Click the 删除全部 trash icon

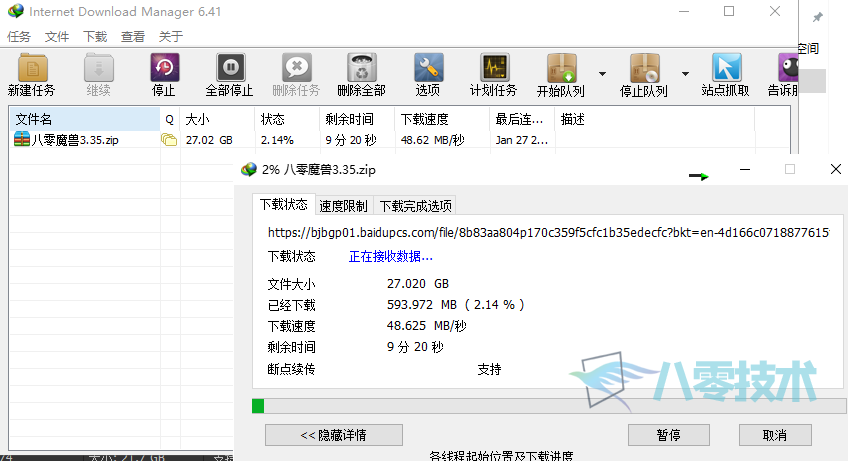362,68
